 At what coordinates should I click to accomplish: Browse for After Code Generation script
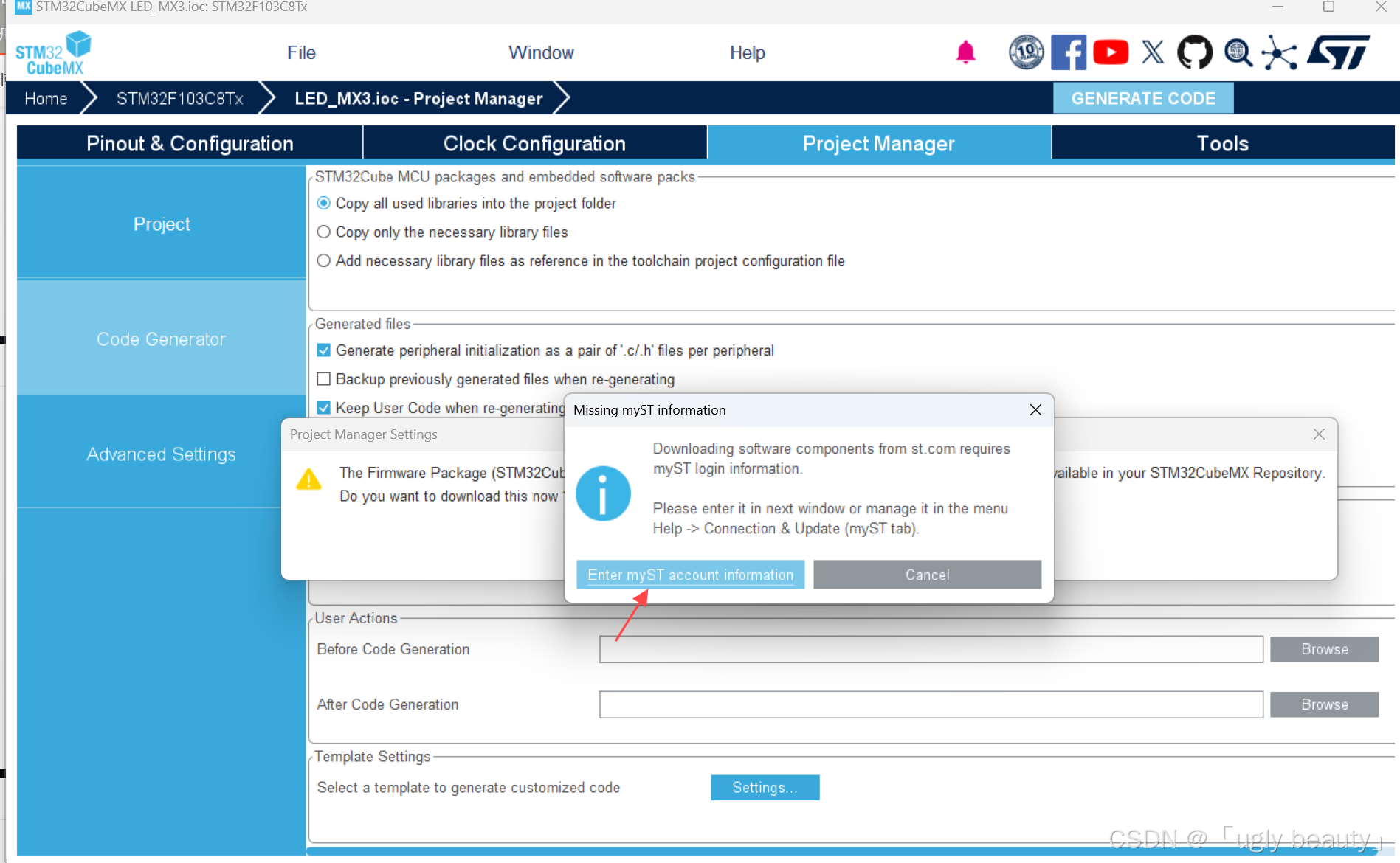[1324, 704]
